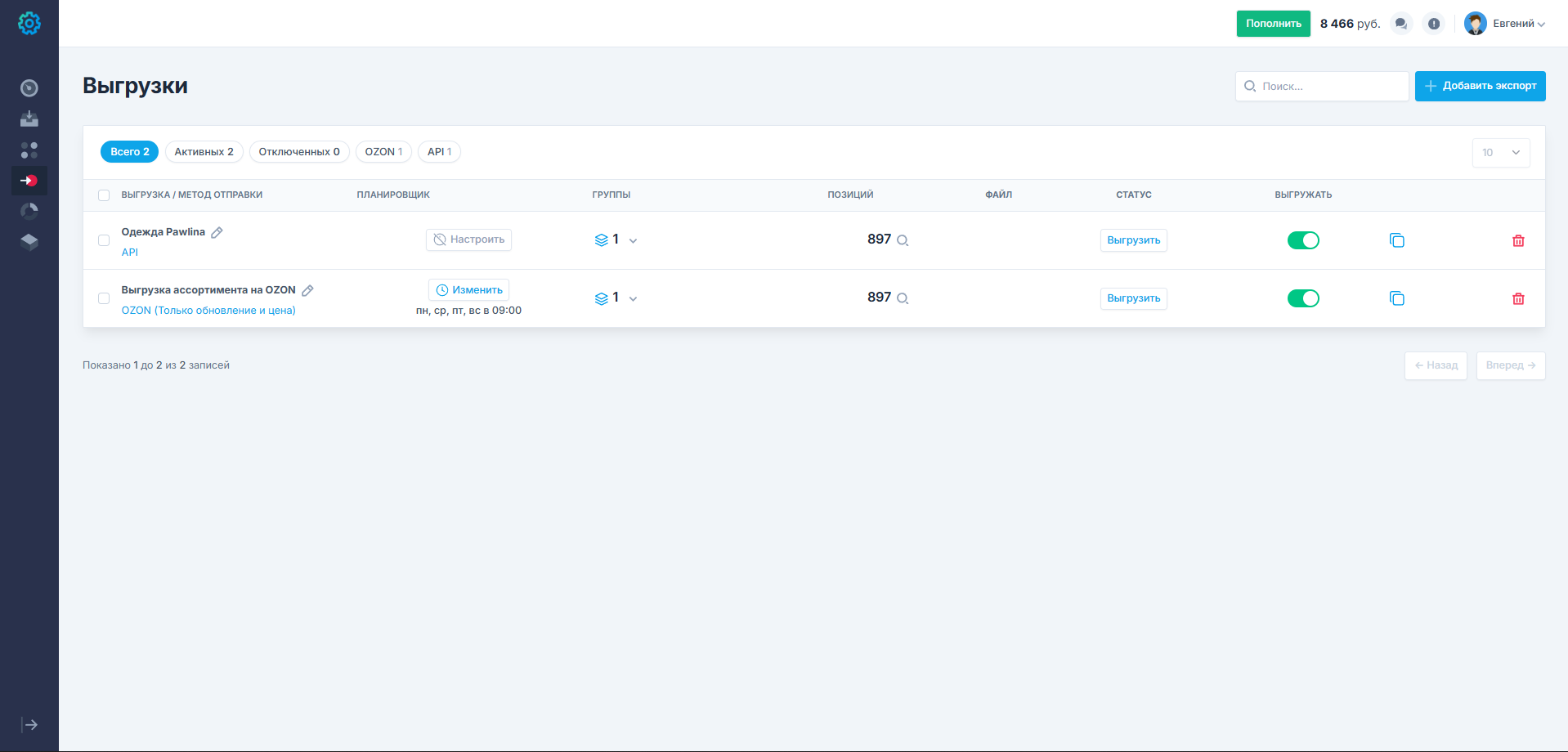
Task: Preview positions for Одежда Pawlina row
Action: pyautogui.click(x=903, y=240)
